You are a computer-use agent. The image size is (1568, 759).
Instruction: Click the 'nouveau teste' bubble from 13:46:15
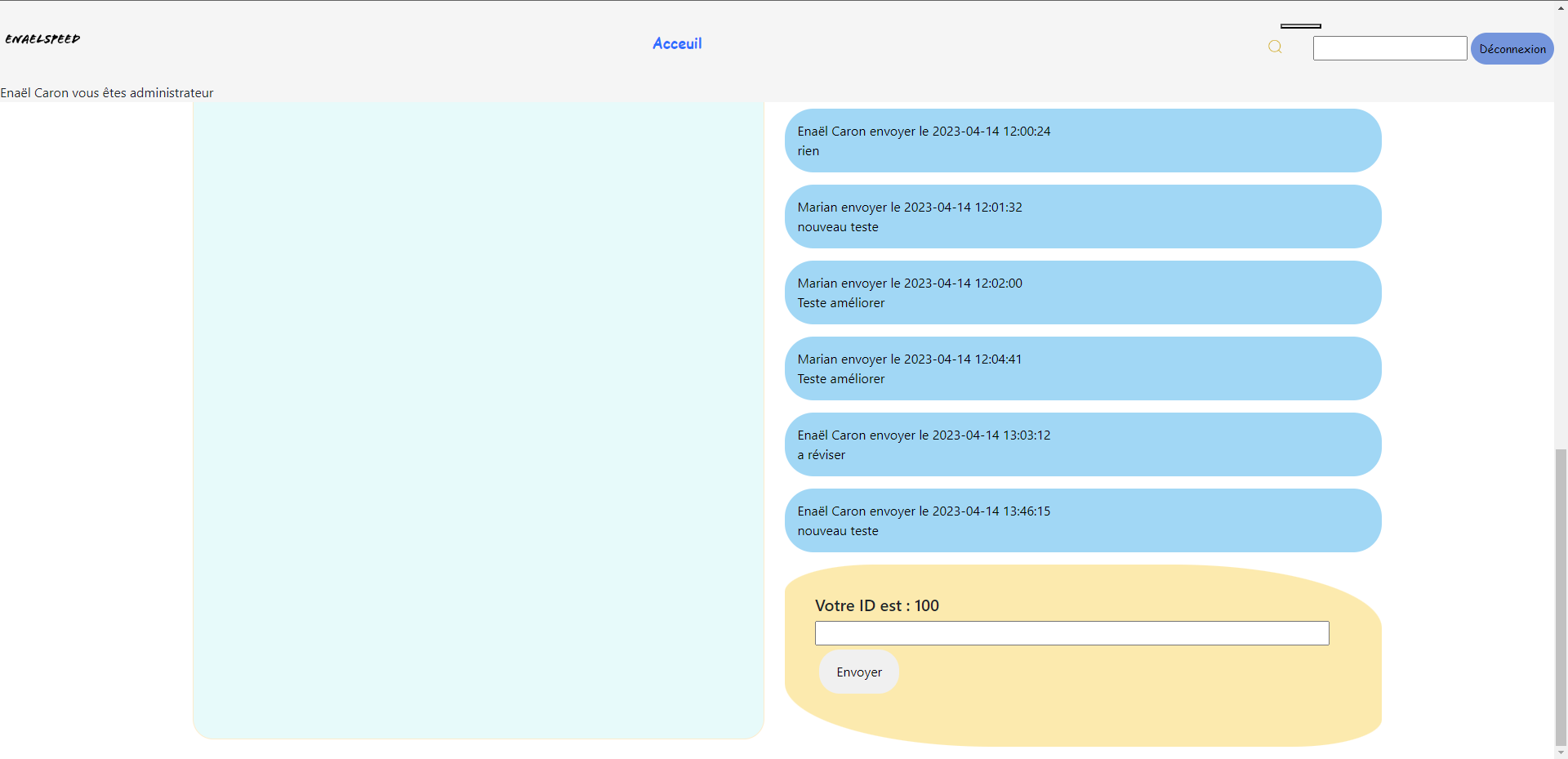[1082, 520]
